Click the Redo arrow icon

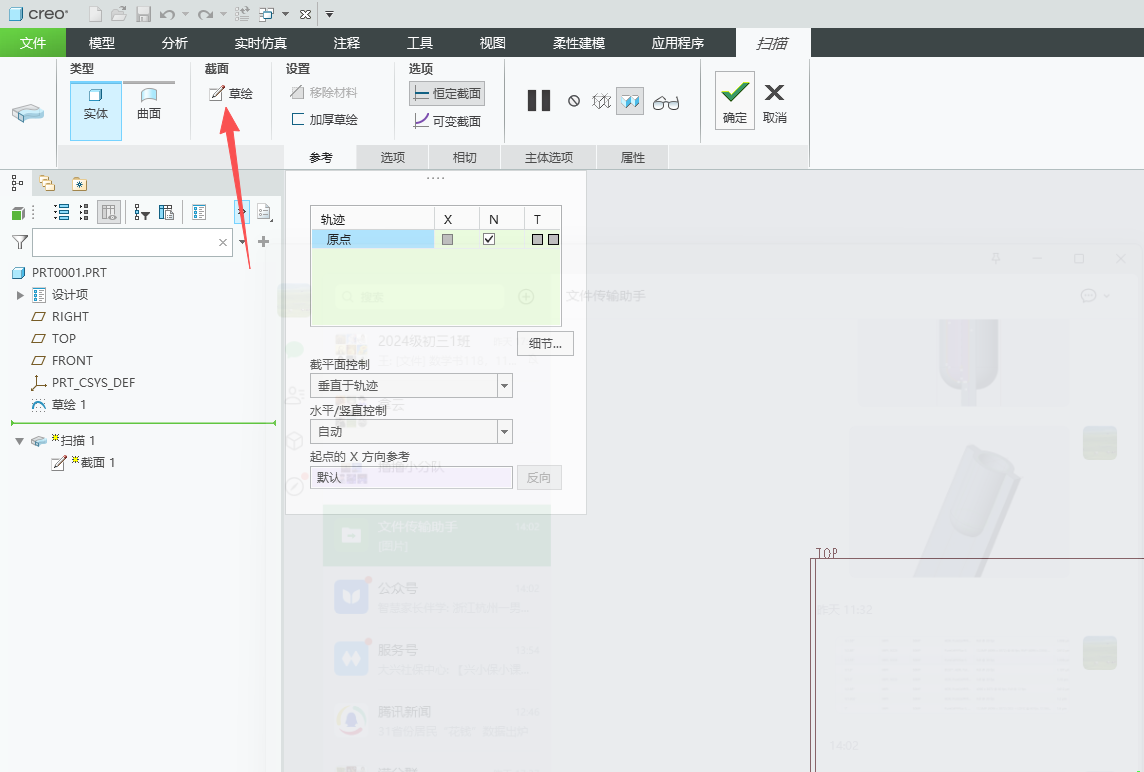(206, 14)
